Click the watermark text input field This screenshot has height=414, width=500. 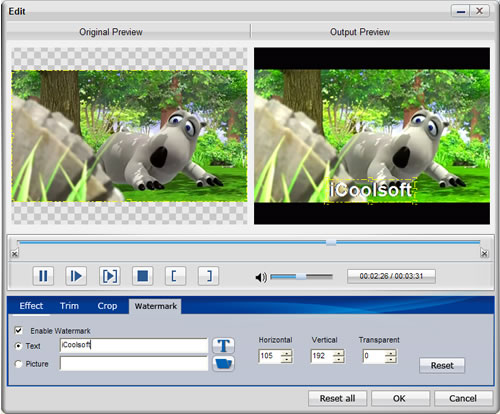click(134, 346)
